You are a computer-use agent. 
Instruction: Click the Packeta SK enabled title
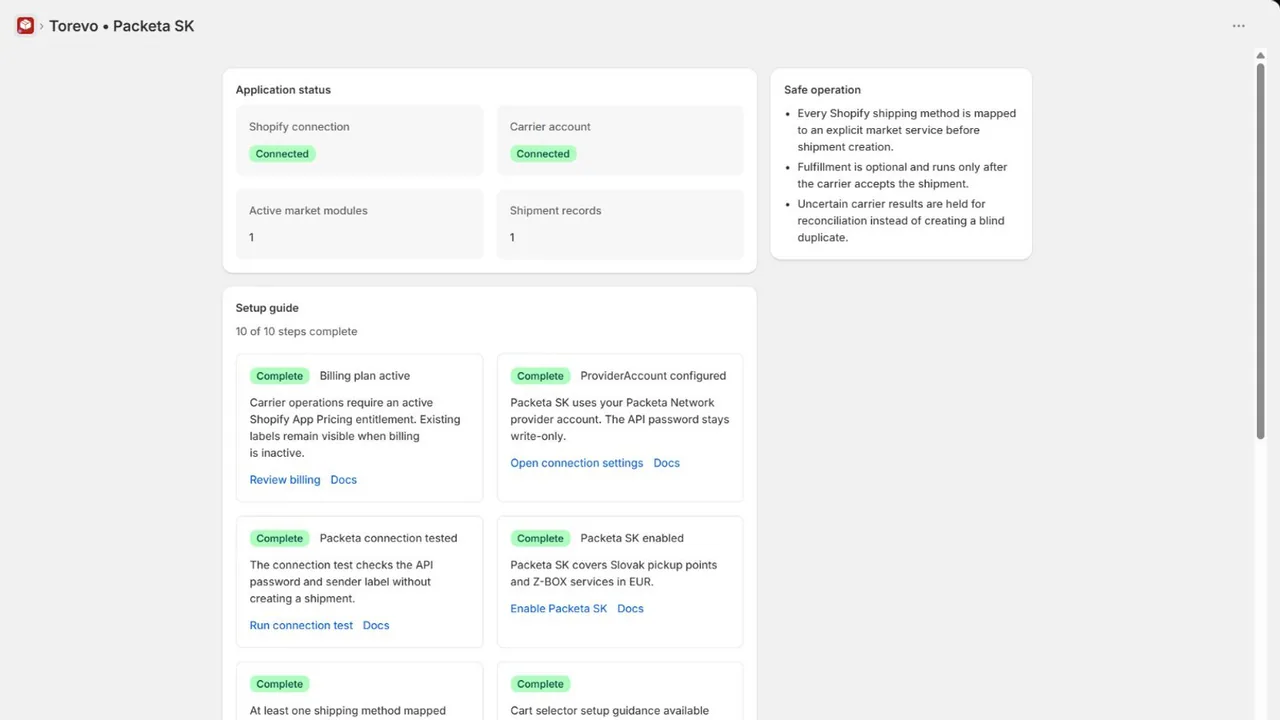click(632, 538)
